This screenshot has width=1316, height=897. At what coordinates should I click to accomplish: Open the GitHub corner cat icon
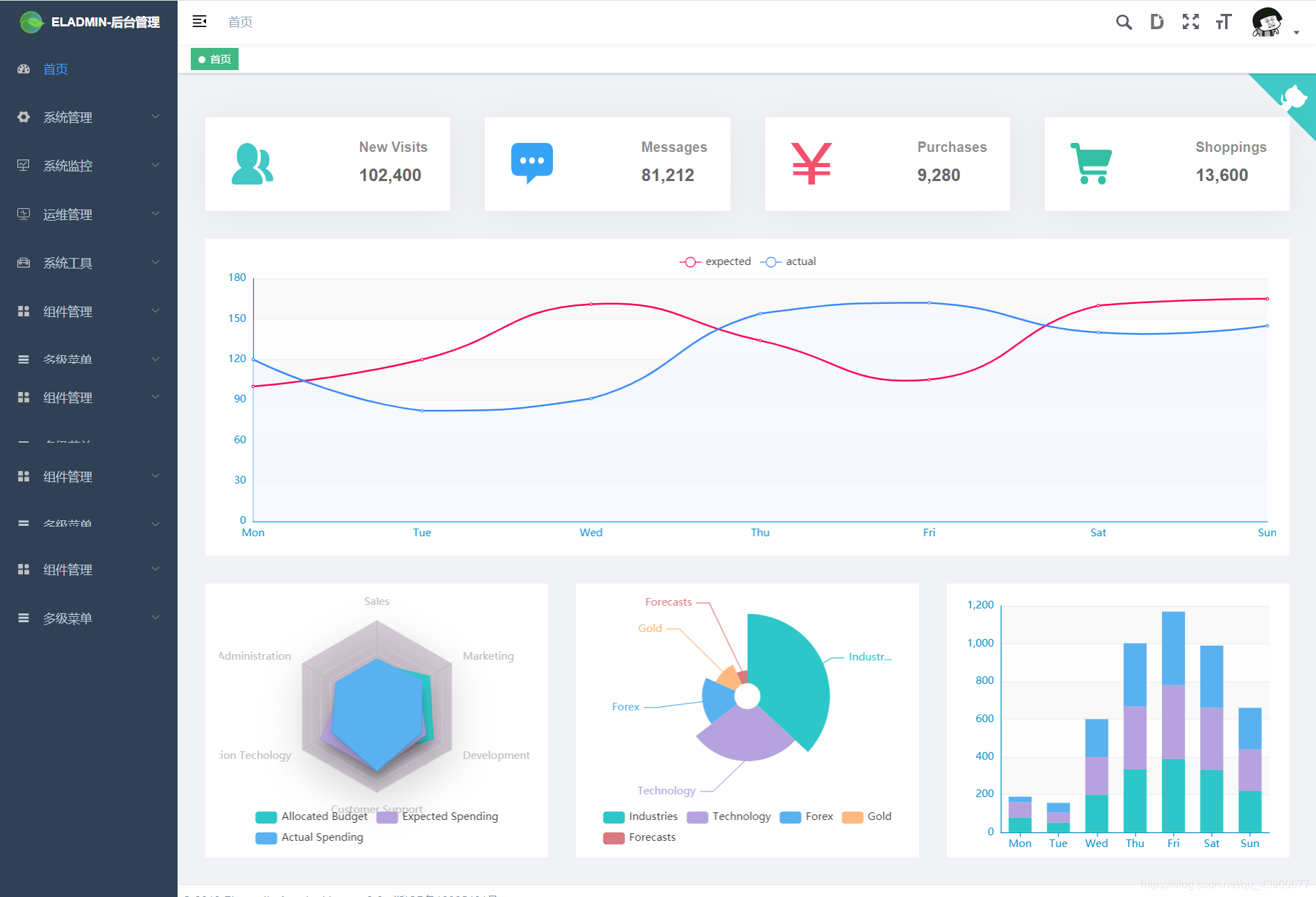[x=1293, y=96]
